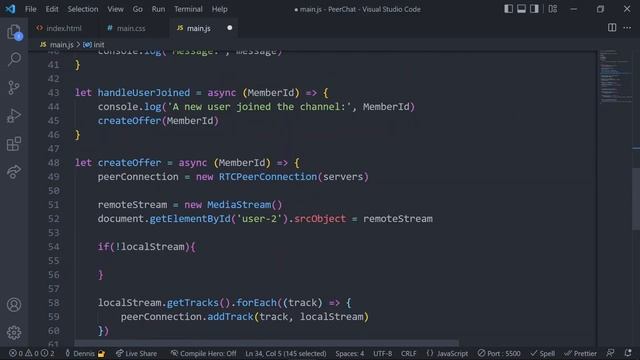Viewport: 640px width, 360px height.
Task: Start Live Share from status bar
Action: click(x=136, y=353)
